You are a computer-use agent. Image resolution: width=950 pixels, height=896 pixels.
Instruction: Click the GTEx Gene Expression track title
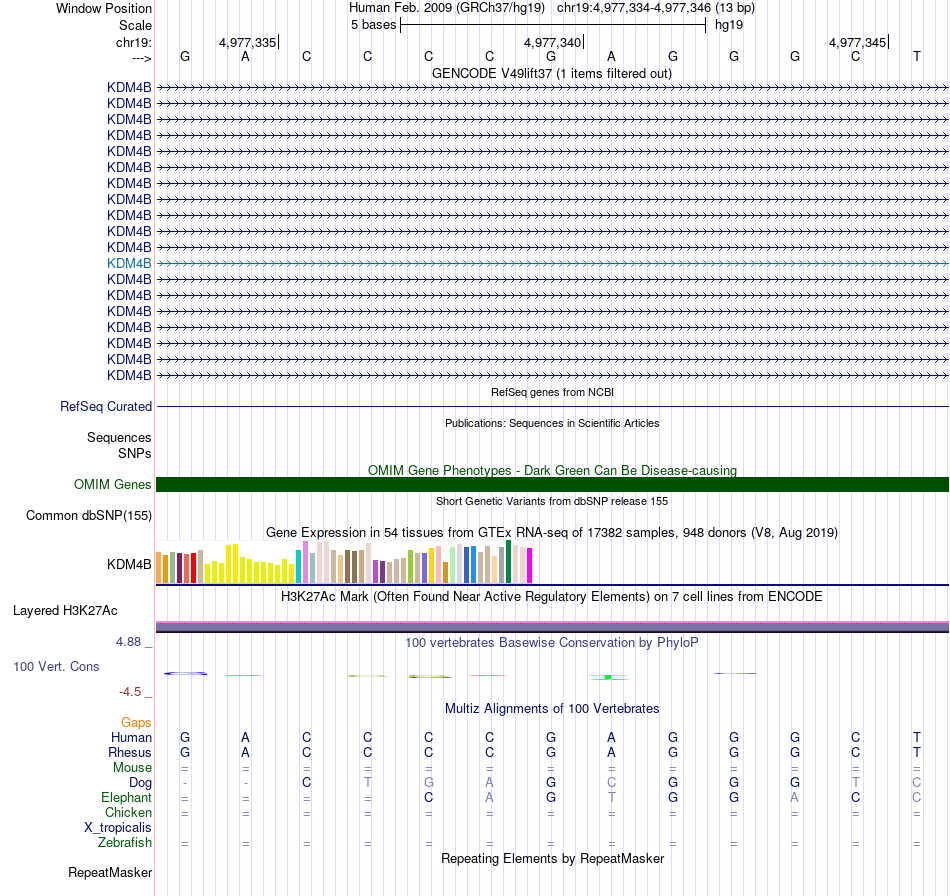[552, 533]
